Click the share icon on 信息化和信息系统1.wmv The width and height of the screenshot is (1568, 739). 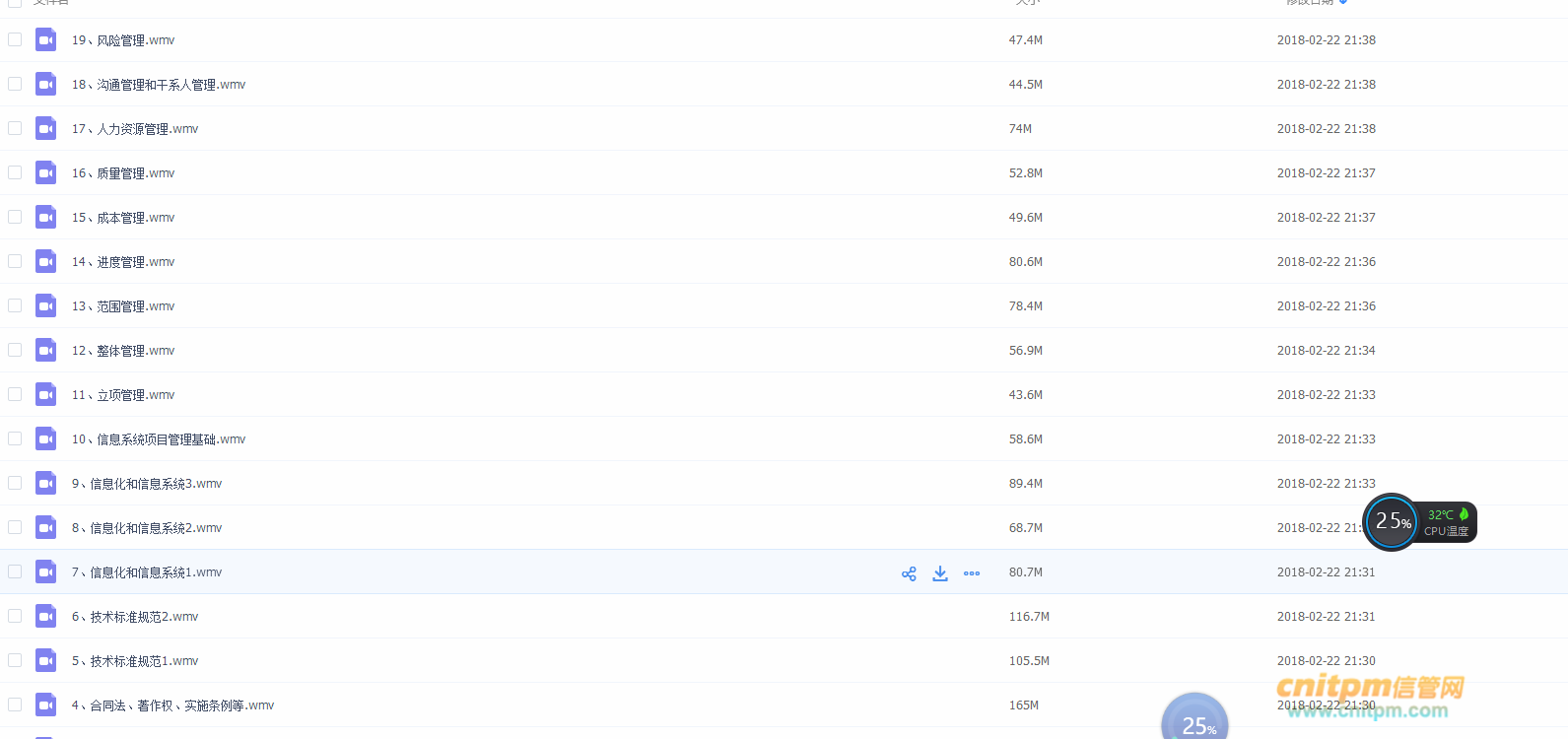click(x=909, y=573)
